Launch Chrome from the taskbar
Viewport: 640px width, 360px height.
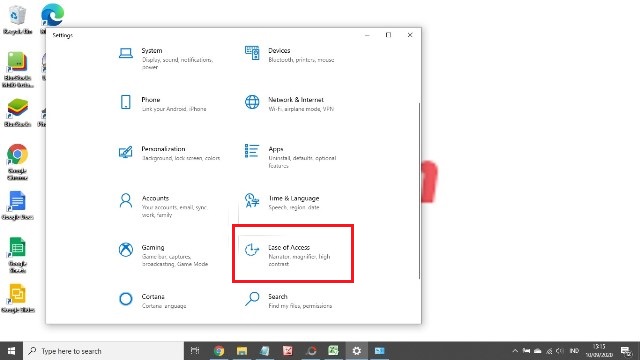click(x=219, y=351)
